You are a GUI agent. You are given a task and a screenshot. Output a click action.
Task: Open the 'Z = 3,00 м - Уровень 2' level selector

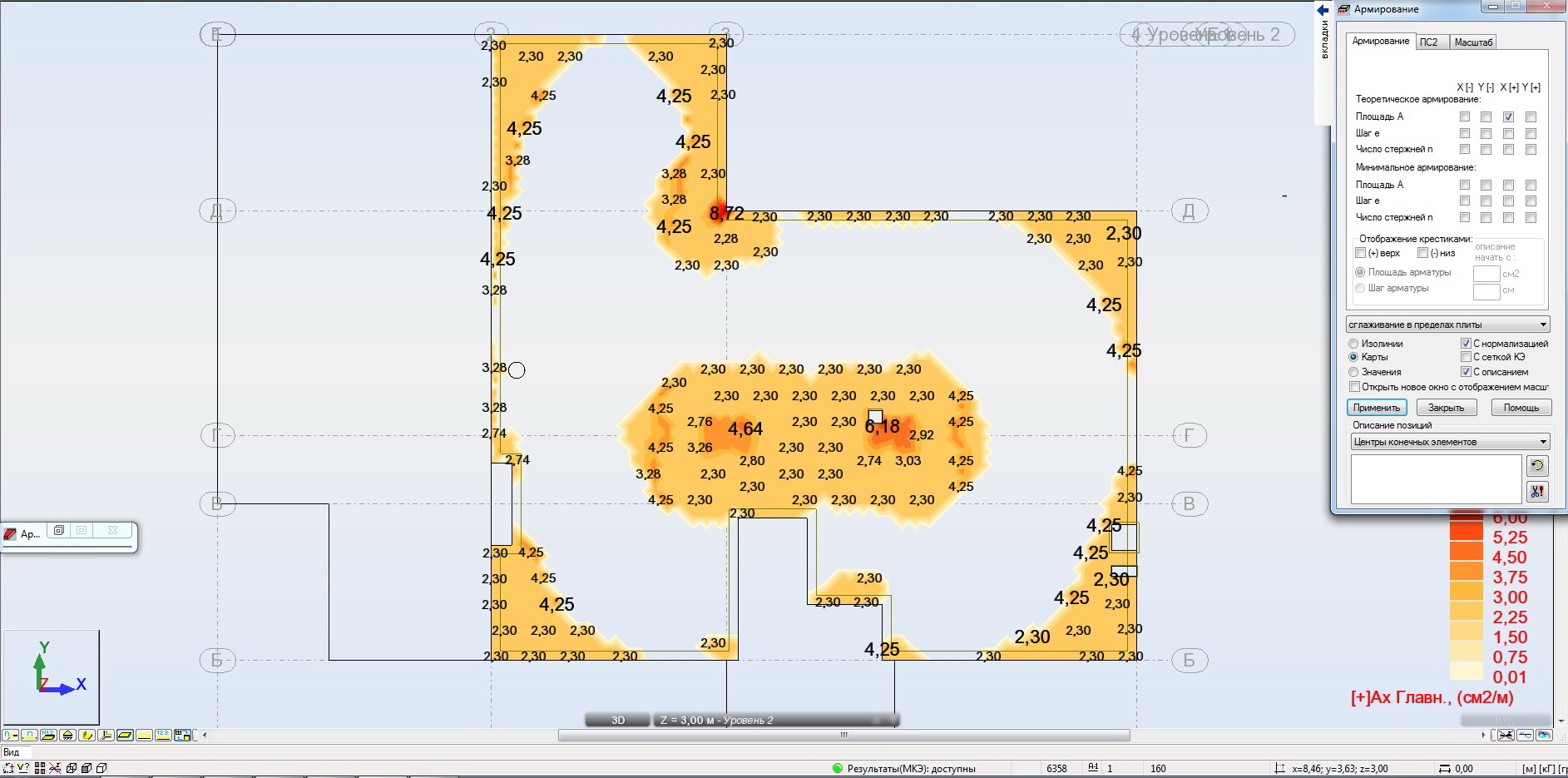(775, 720)
